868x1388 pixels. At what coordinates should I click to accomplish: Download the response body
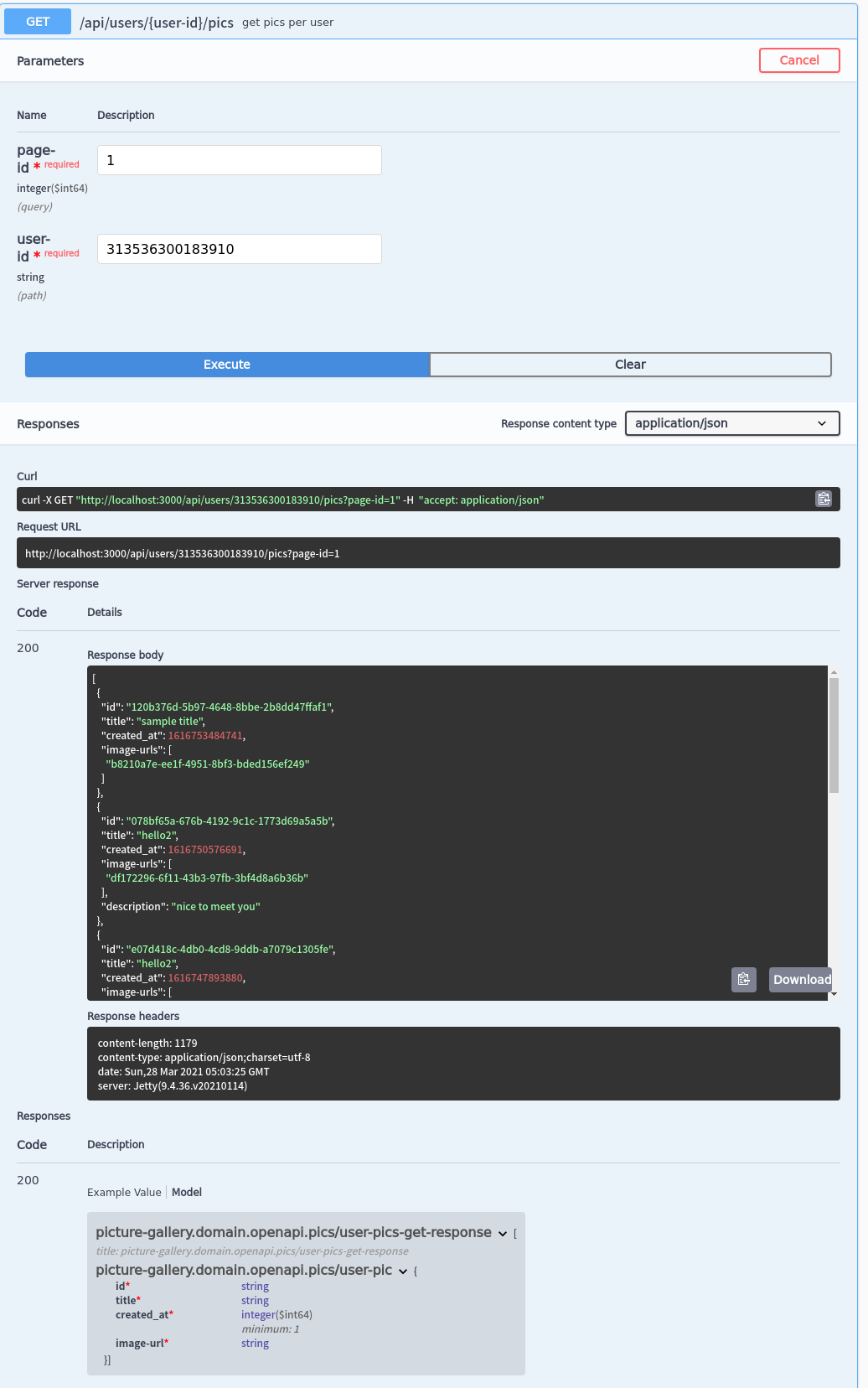pos(801,979)
